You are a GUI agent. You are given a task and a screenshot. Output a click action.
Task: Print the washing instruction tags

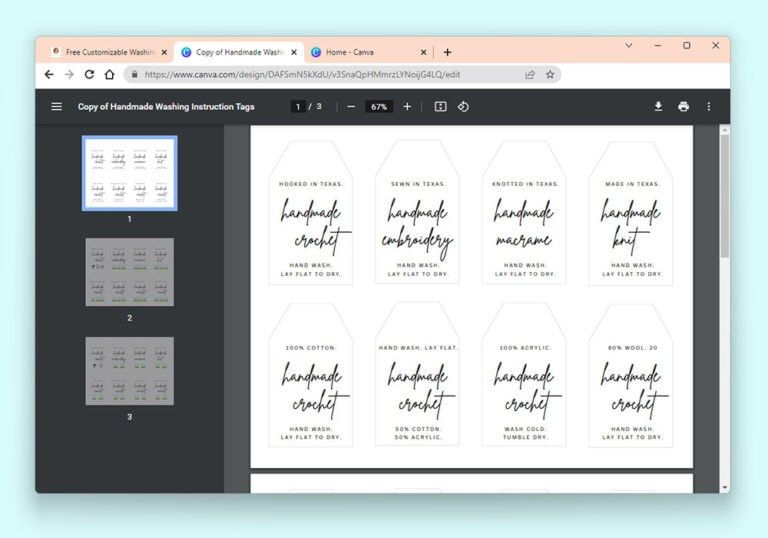pyautogui.click(x=683, y=107)
